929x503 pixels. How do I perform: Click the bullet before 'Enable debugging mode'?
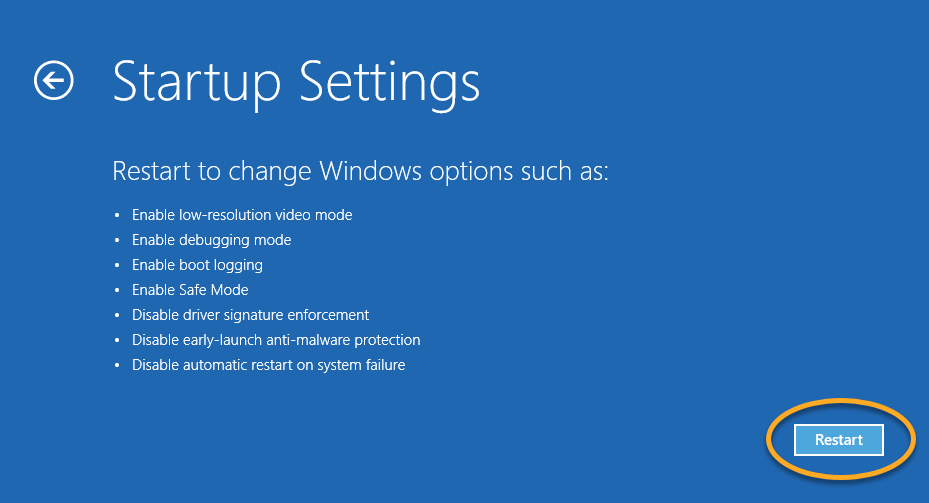(x=117, y=241)
